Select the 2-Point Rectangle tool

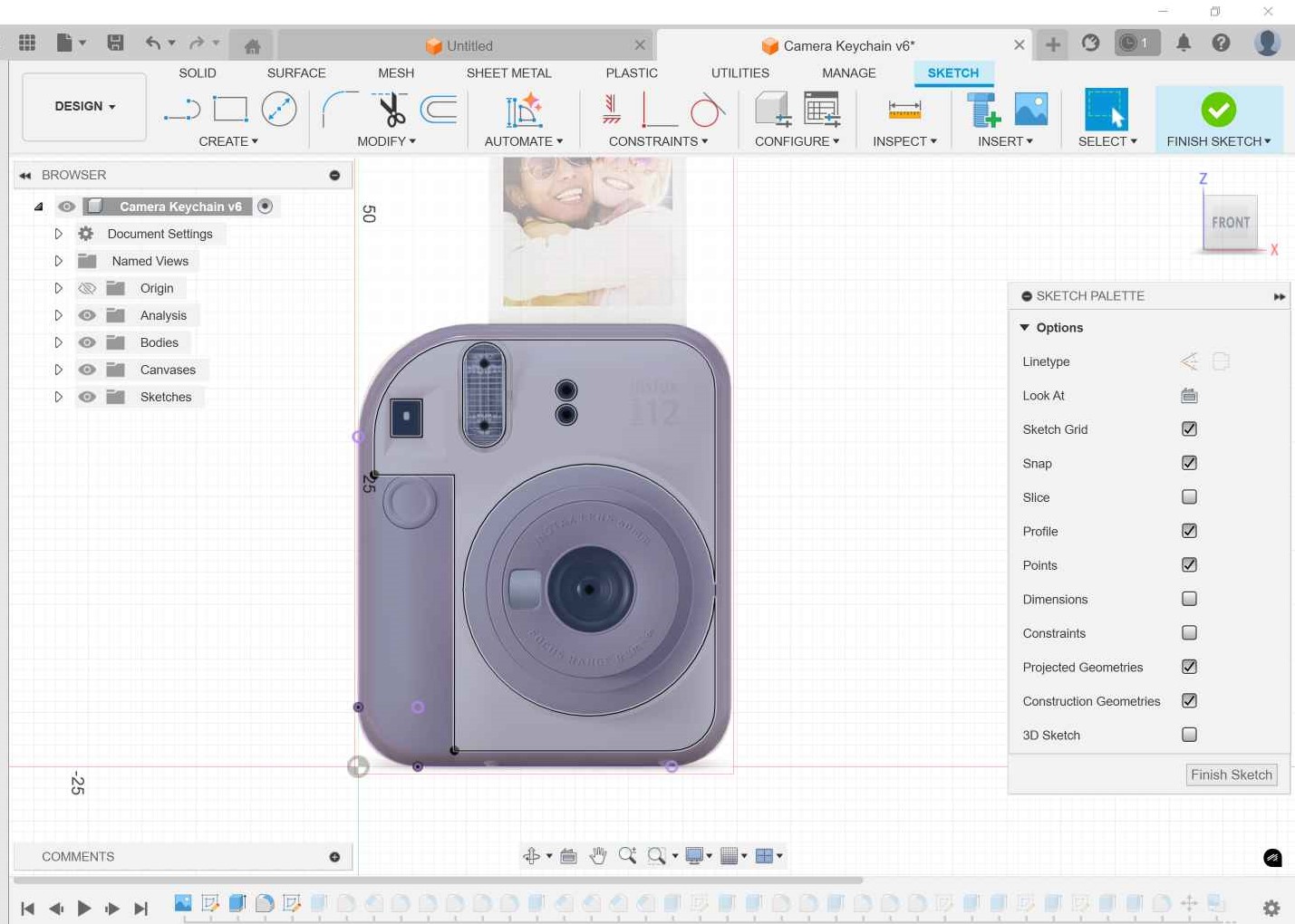[x=230, y=110]
